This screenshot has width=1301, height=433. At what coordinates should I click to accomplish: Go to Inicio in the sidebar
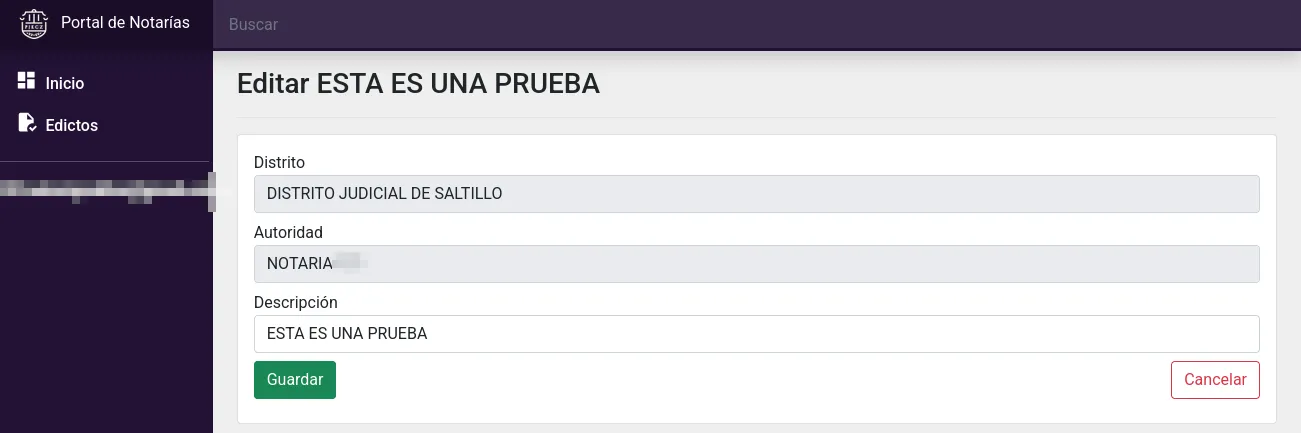pos(65,84)
